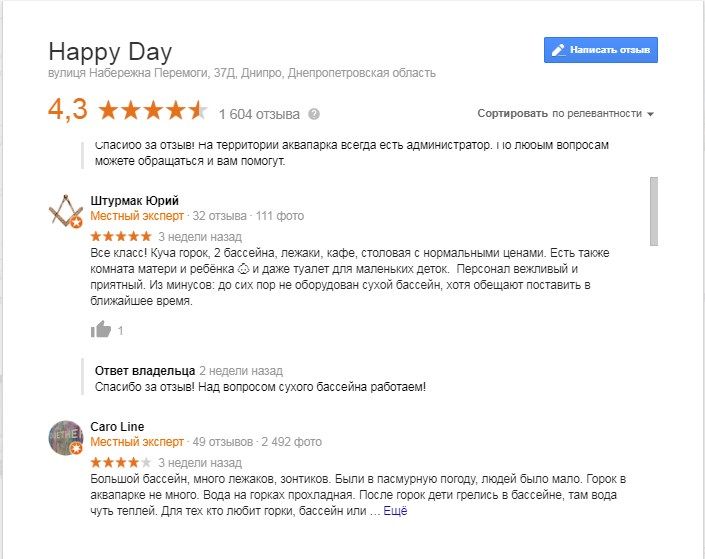Viewport: 705px width, 559px height.
Task: Click the pencil icon on the write-review button
Action: (x=558, y=49)
